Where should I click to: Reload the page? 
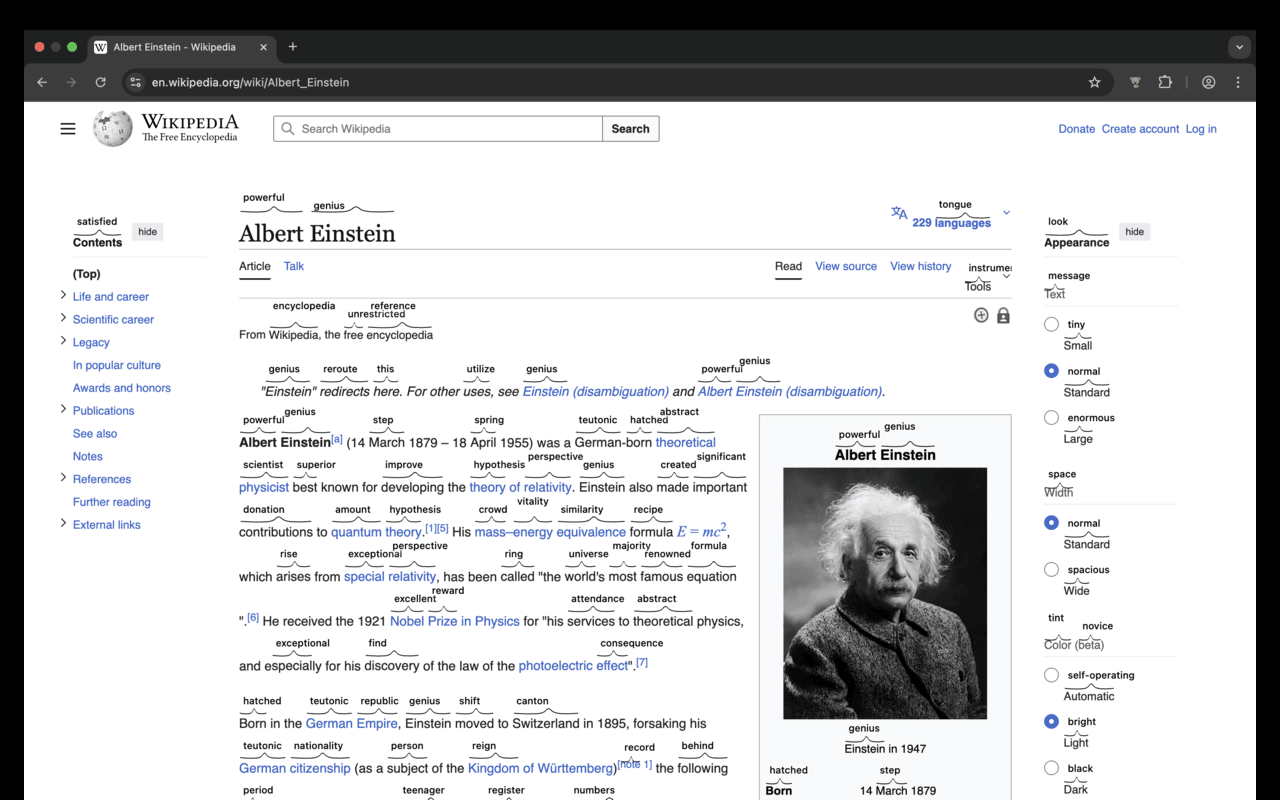pos(100,82)
